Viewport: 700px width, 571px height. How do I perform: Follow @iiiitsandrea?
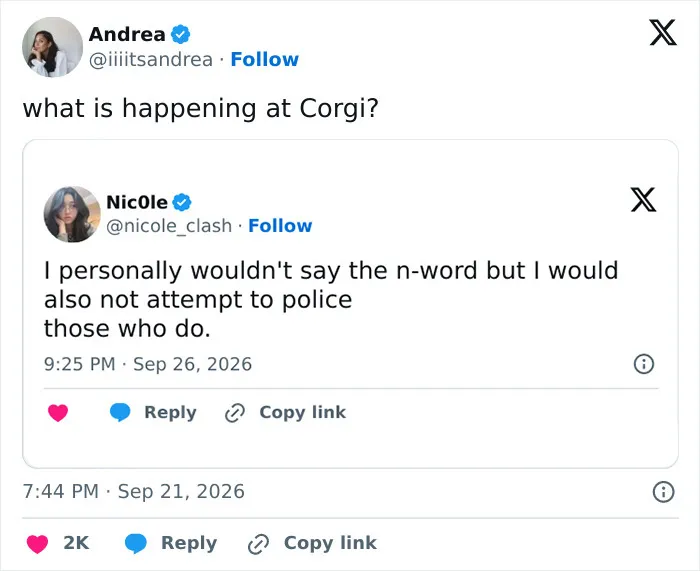(x=265, y=59)
